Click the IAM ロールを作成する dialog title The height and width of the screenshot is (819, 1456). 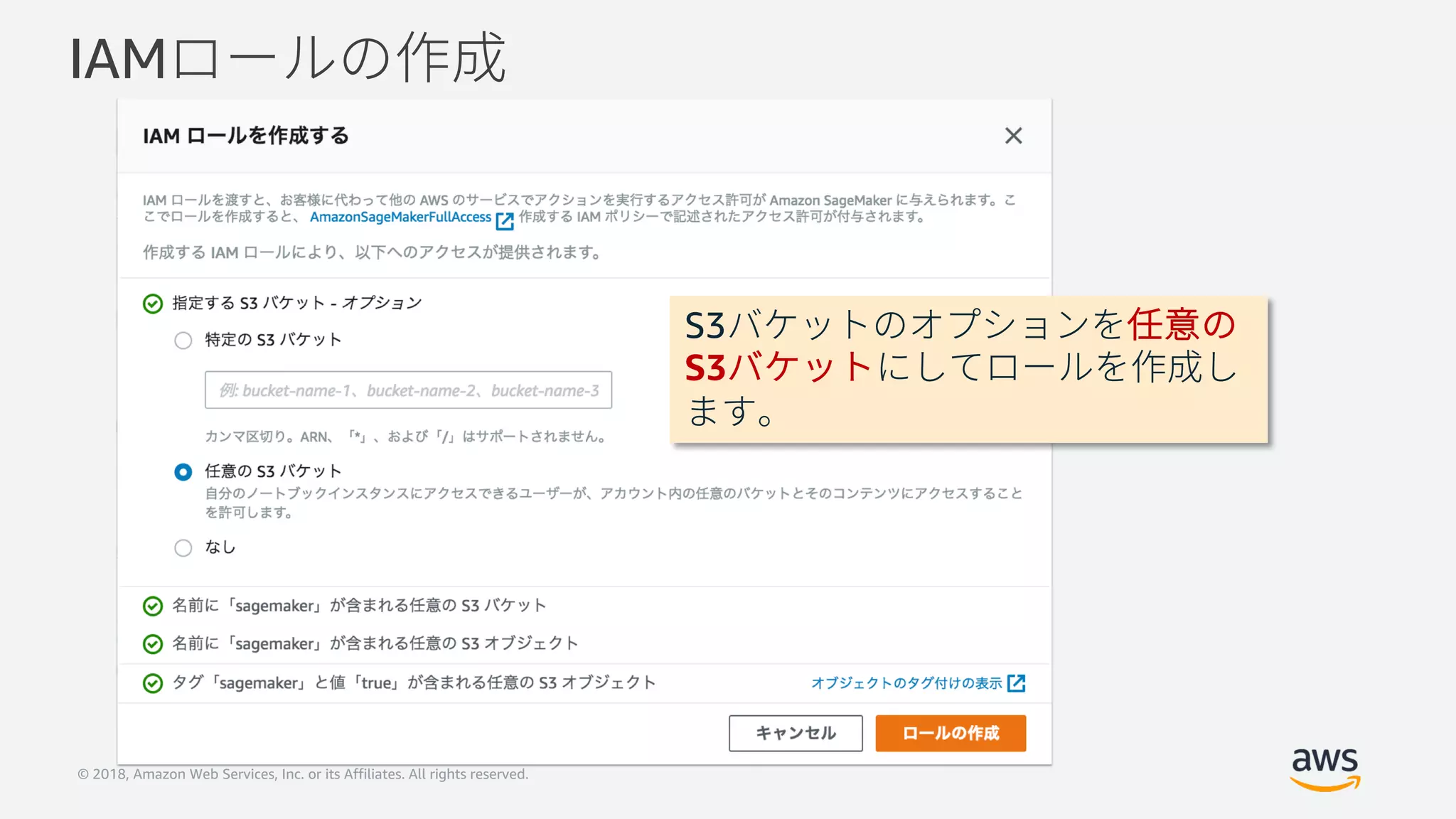pos(246,136)
